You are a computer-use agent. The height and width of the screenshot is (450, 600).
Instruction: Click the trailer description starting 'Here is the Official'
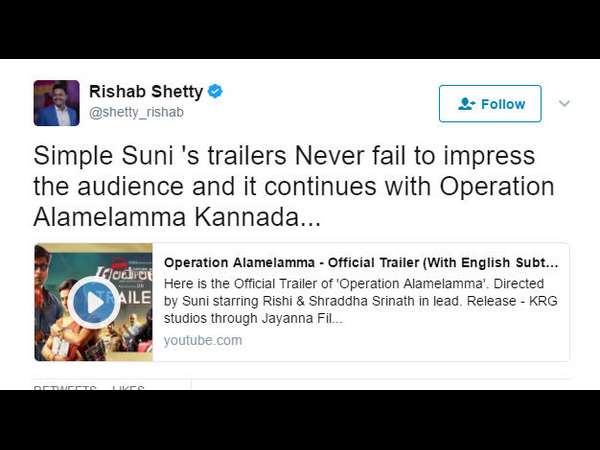click(360, 301)
